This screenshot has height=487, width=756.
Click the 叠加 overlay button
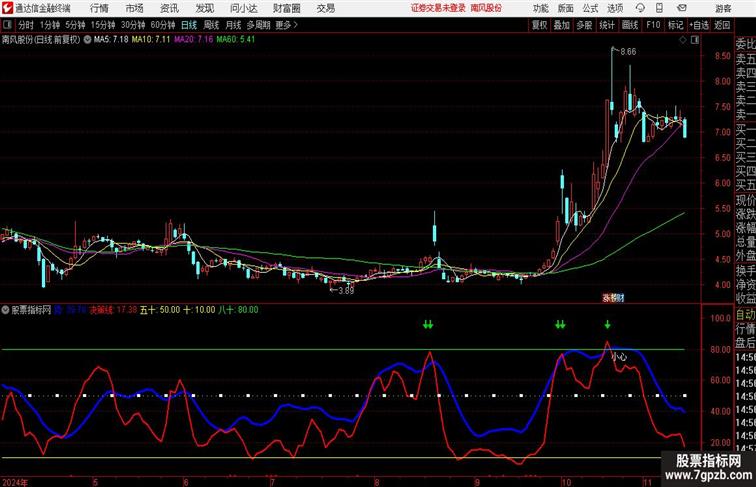(562, 25)
